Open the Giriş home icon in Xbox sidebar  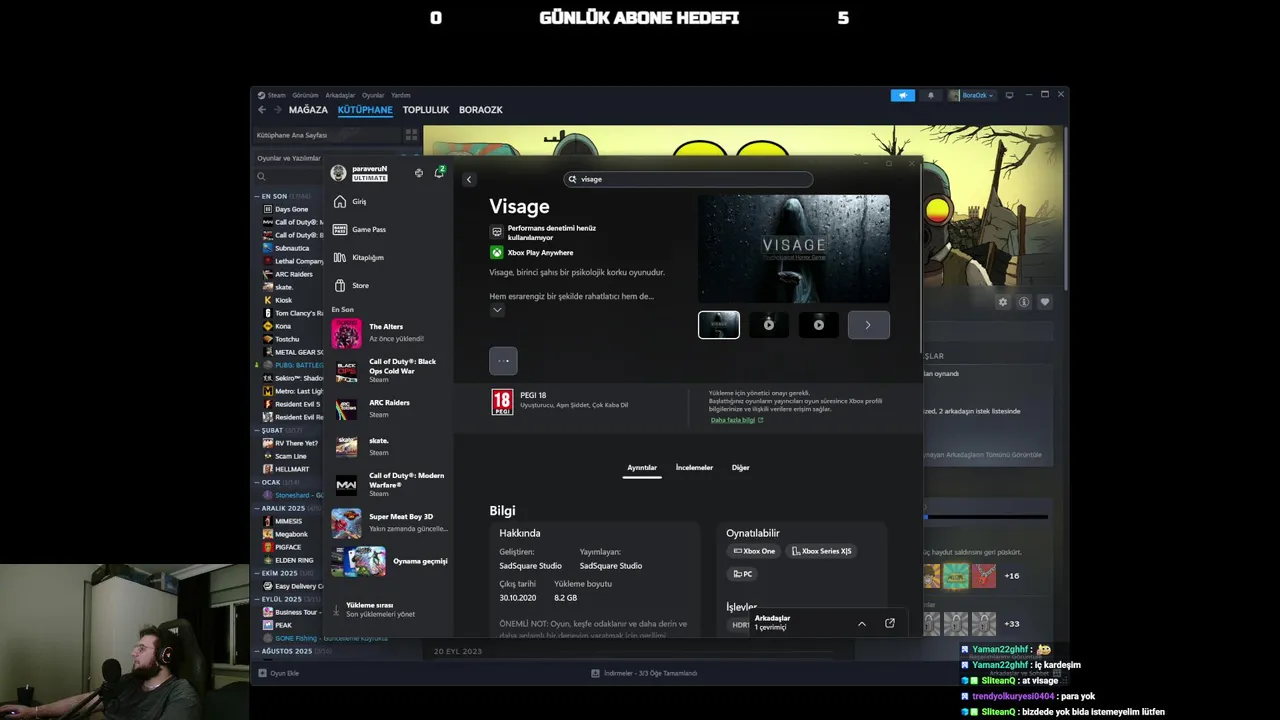(340, 201)
